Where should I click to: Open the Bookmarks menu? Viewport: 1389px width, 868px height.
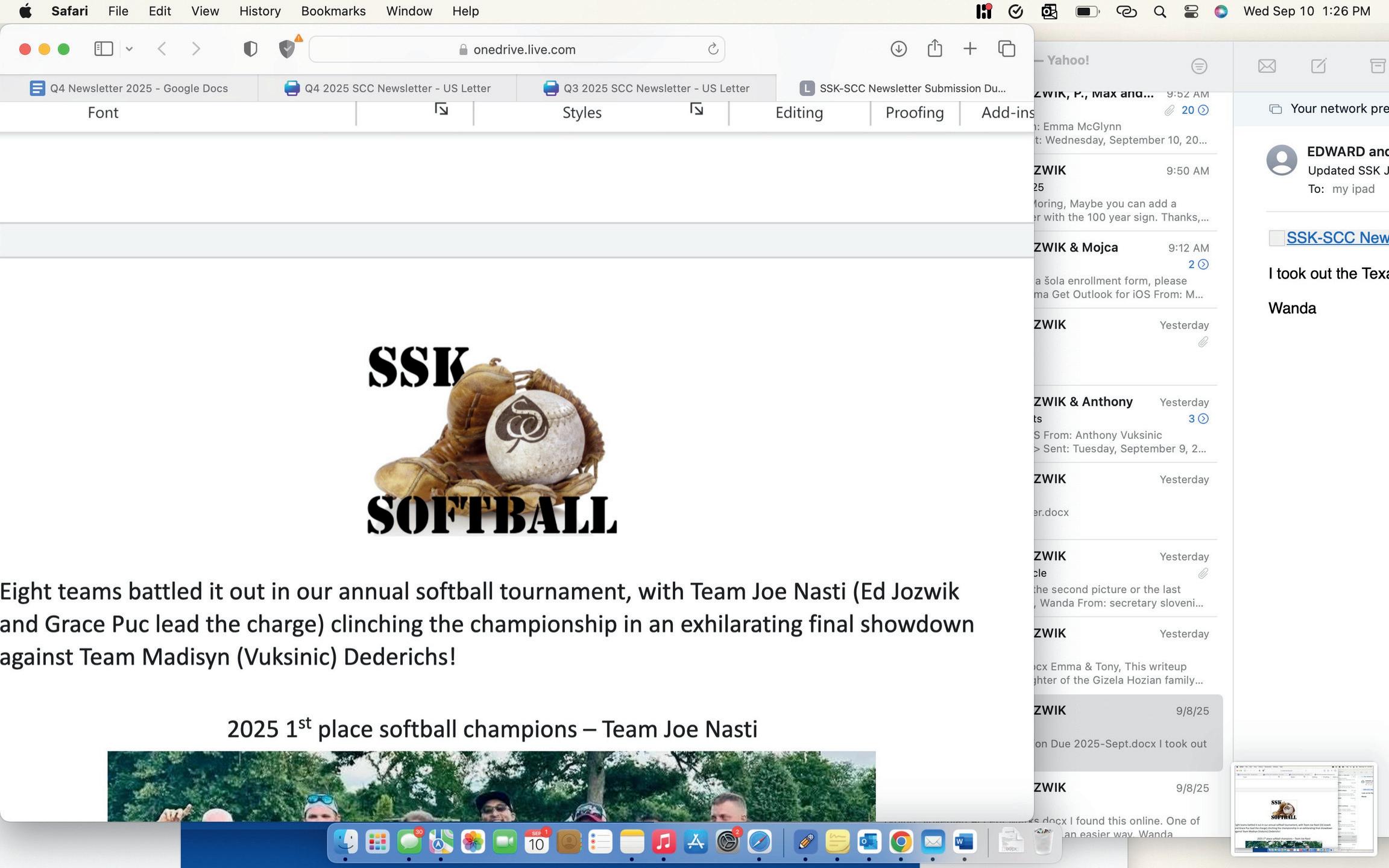[333, 11]
